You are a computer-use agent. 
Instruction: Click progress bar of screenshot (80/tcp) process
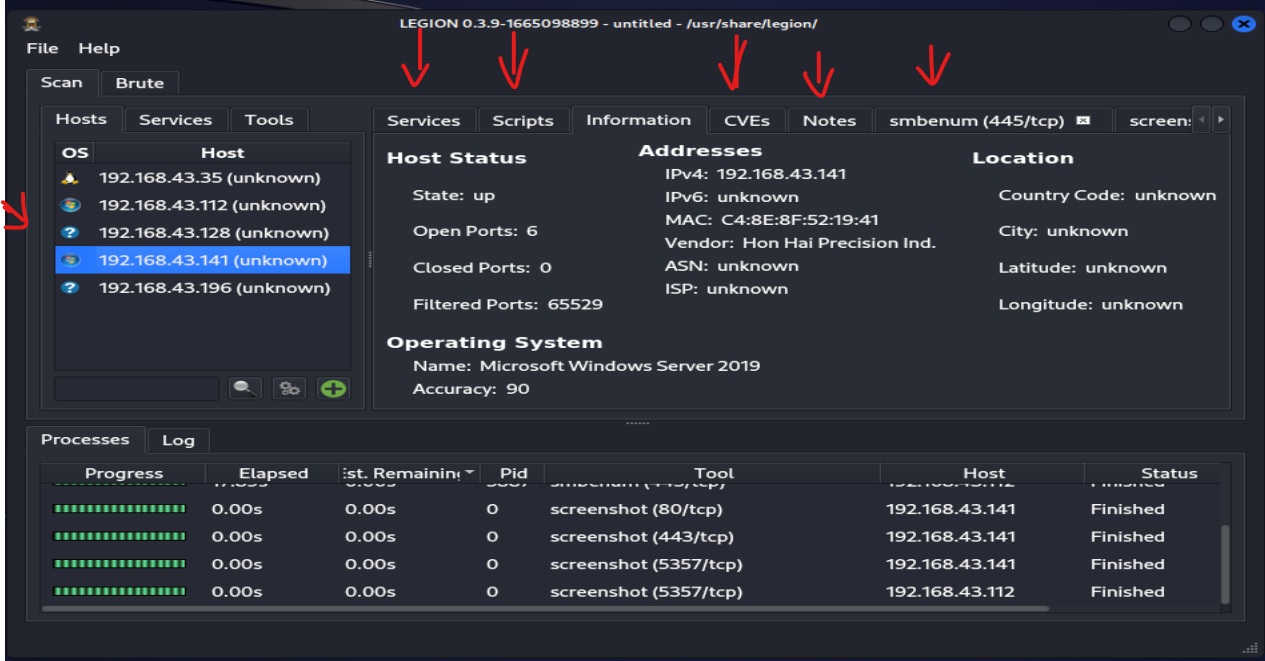coord(119,509)
